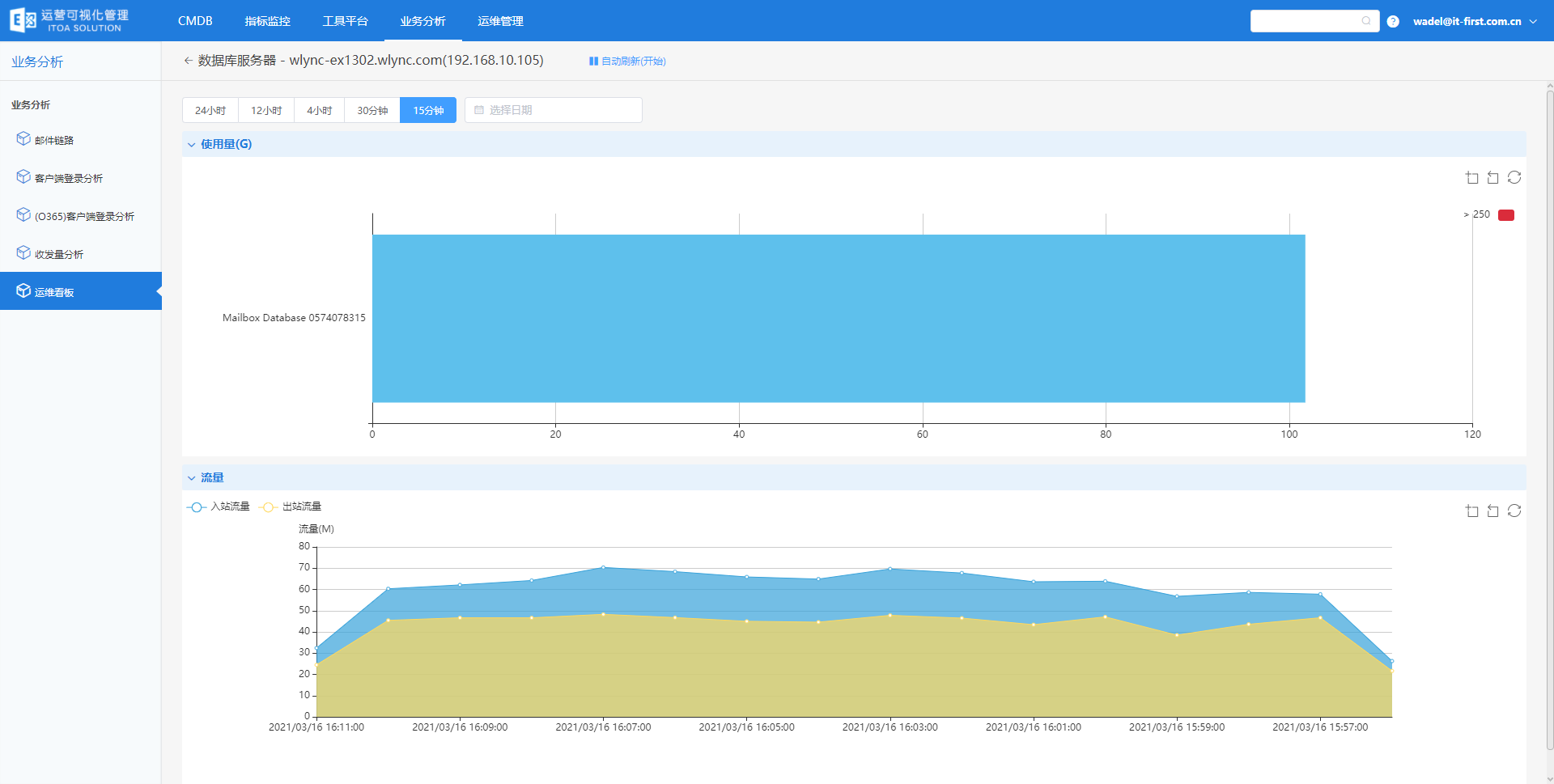Open the 指标监控 menu
Image resolution: width=1554 pixels, height=784 pixels.
tap(267, 21)
